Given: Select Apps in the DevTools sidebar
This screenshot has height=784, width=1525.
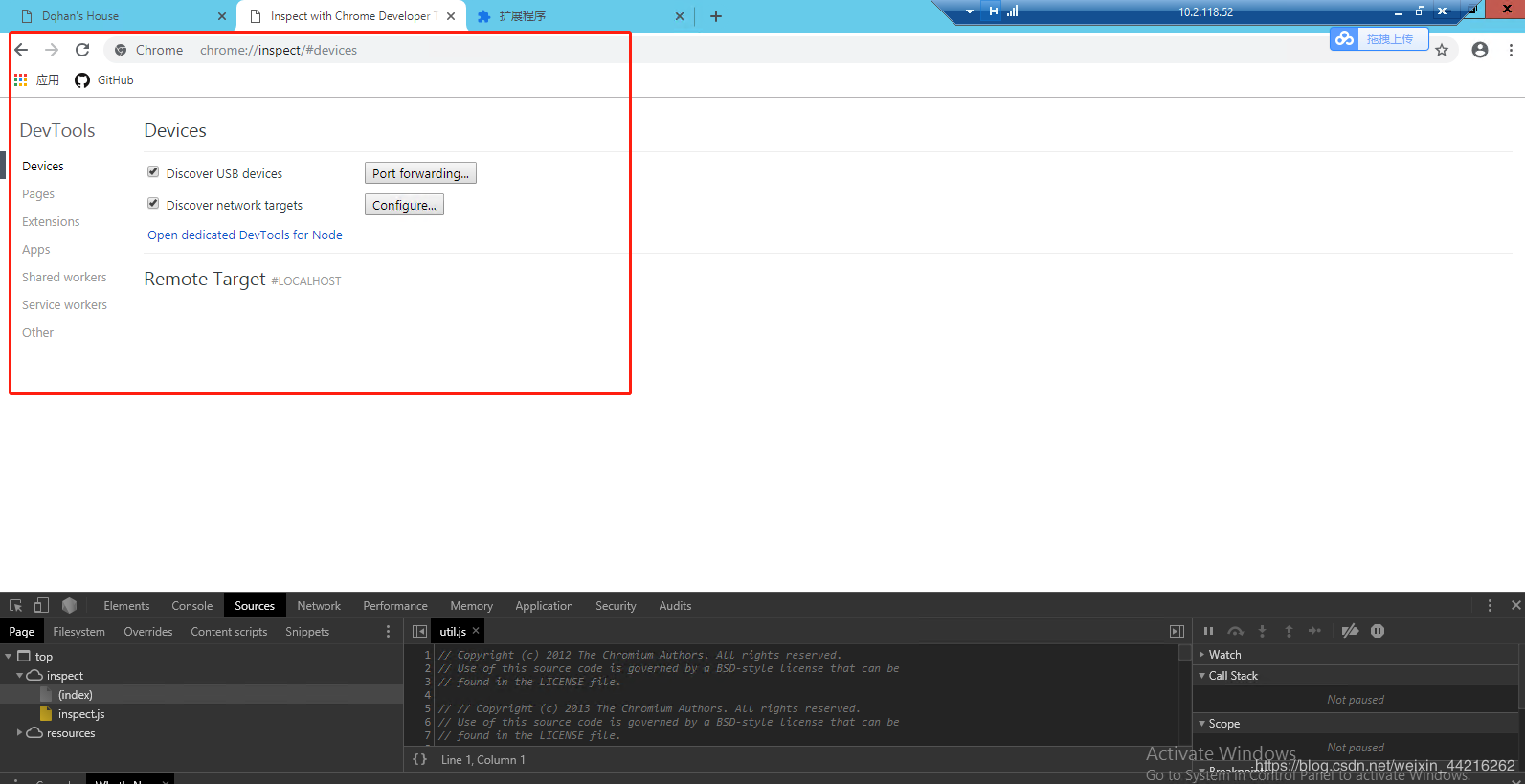Looking at the screenshot, I should coord(36,249).
